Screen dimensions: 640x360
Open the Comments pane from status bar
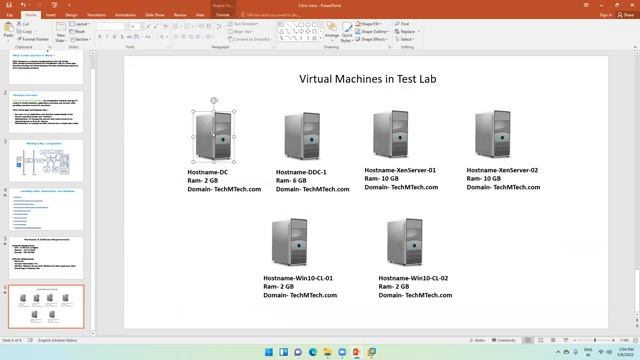[503, 340]
